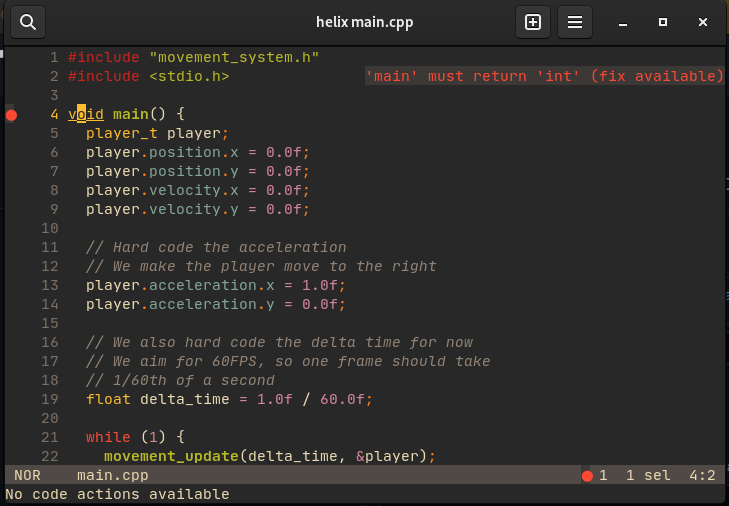Click 'player_t' type on line 5

pyautogui.click(x=122, y=133)
